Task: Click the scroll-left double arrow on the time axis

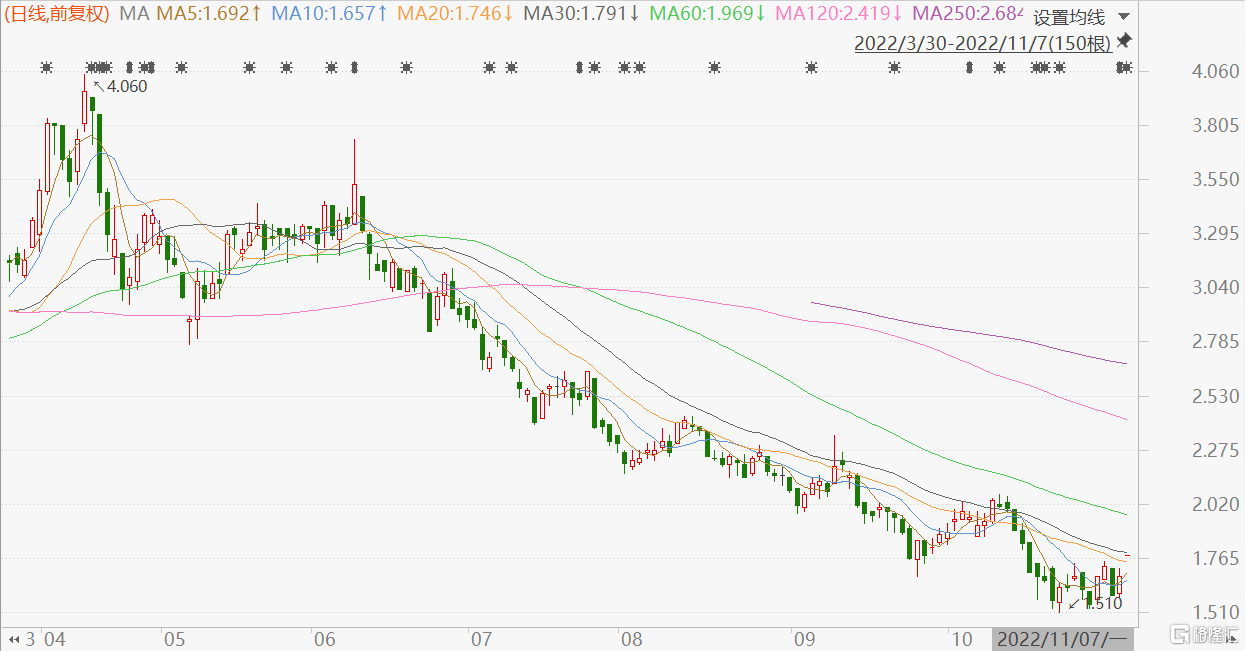Action: [14, 639]
